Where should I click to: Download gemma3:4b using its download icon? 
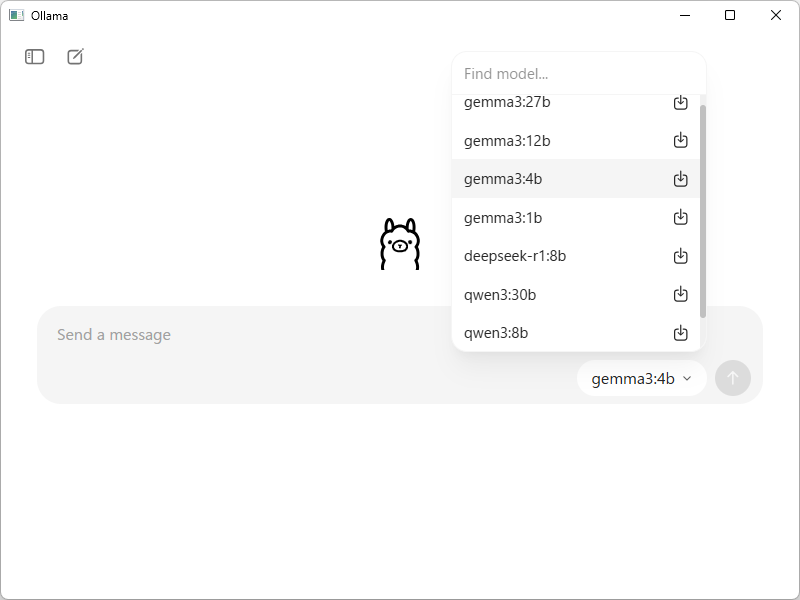pos(681,179)
